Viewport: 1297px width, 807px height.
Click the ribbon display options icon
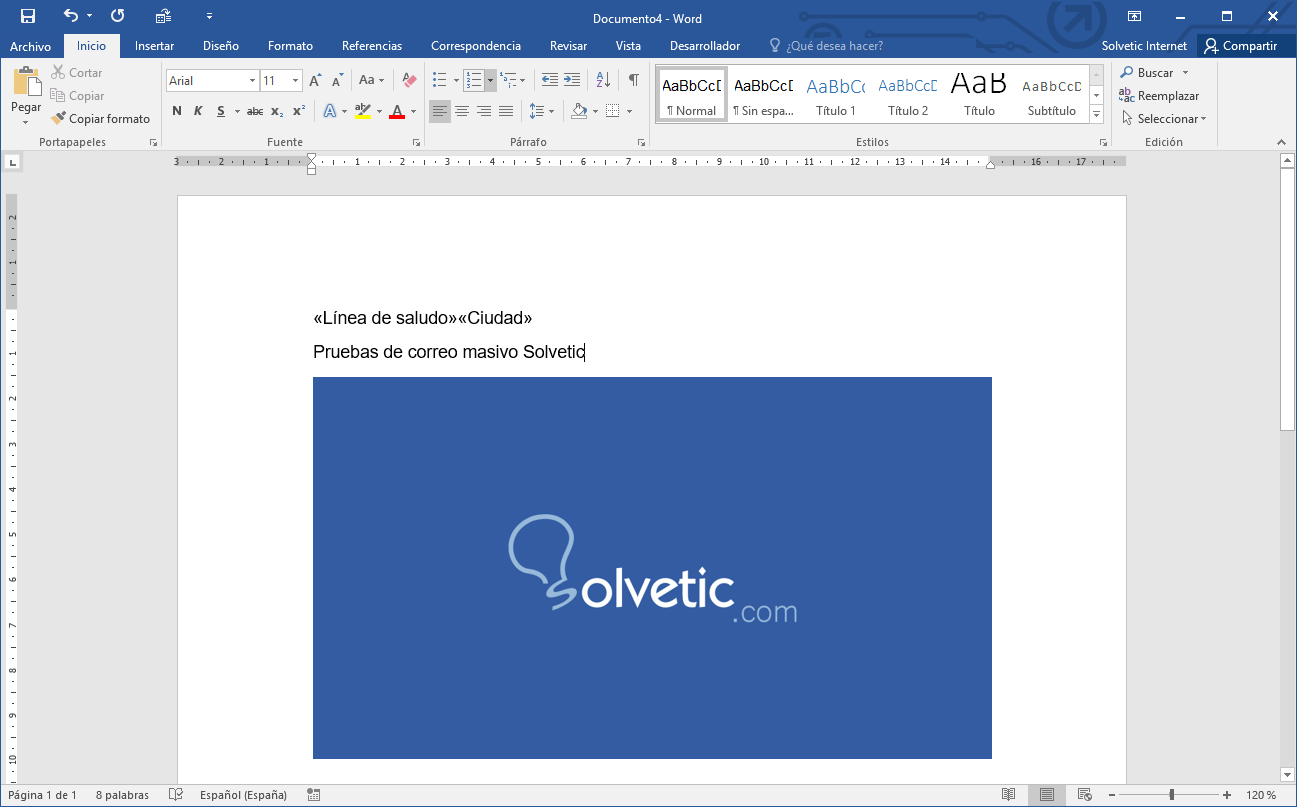tap(1134, 16)
